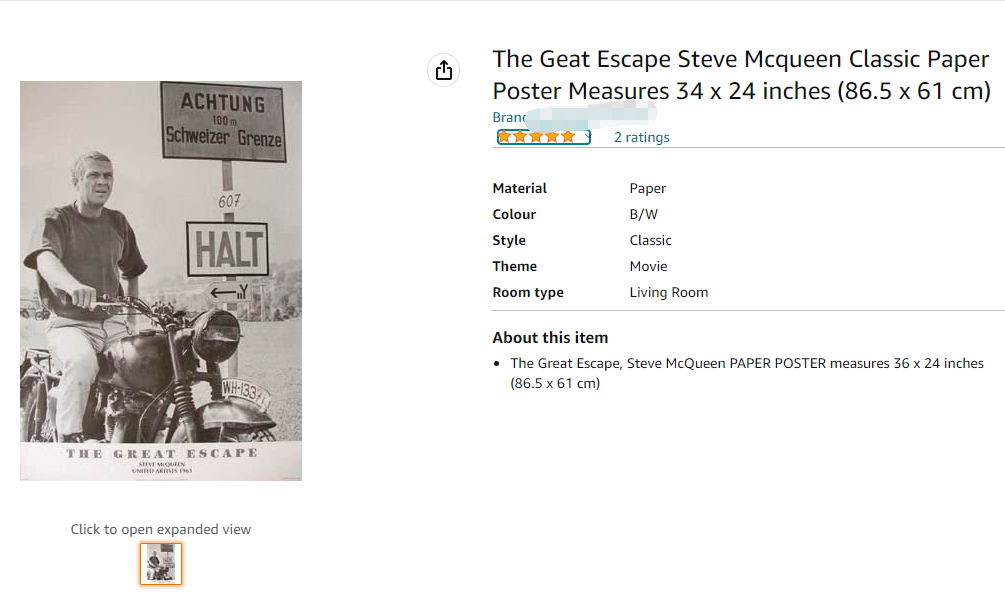Open the five-star rating popover
1005x603 pixels.
pyautogui.click(x=538, y=137)
